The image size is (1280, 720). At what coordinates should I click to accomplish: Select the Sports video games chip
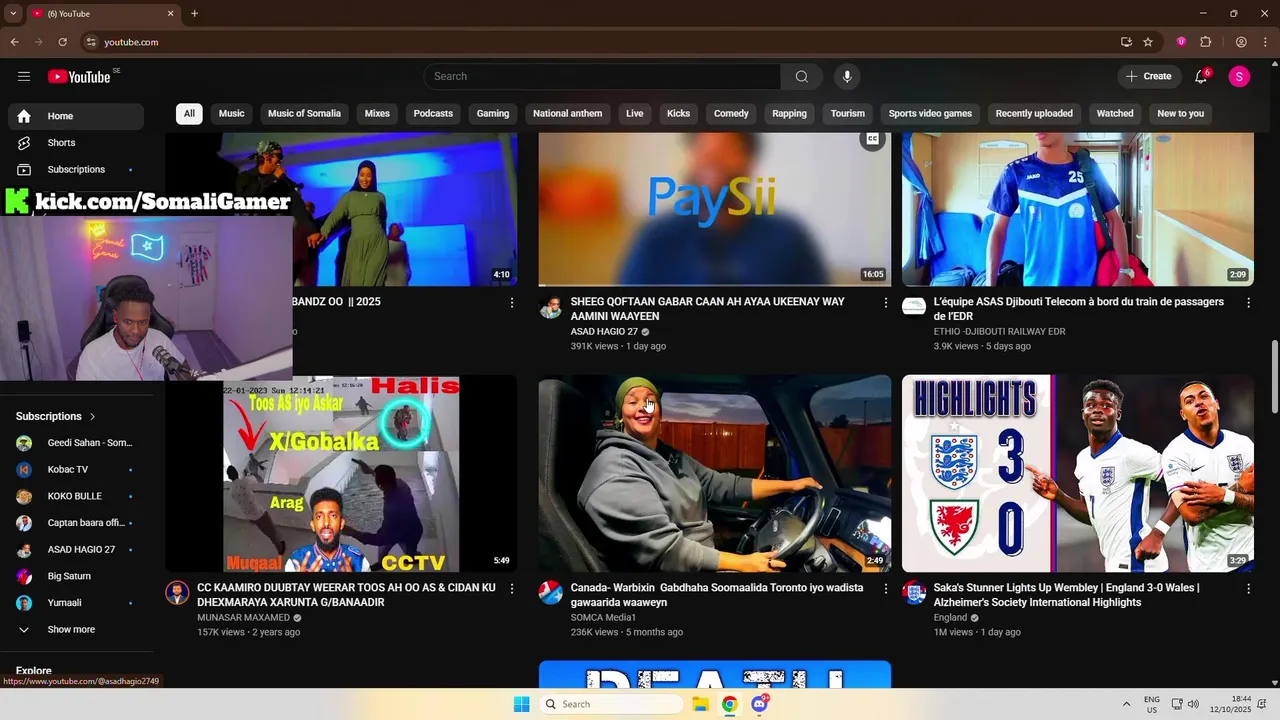pos(930,114)
